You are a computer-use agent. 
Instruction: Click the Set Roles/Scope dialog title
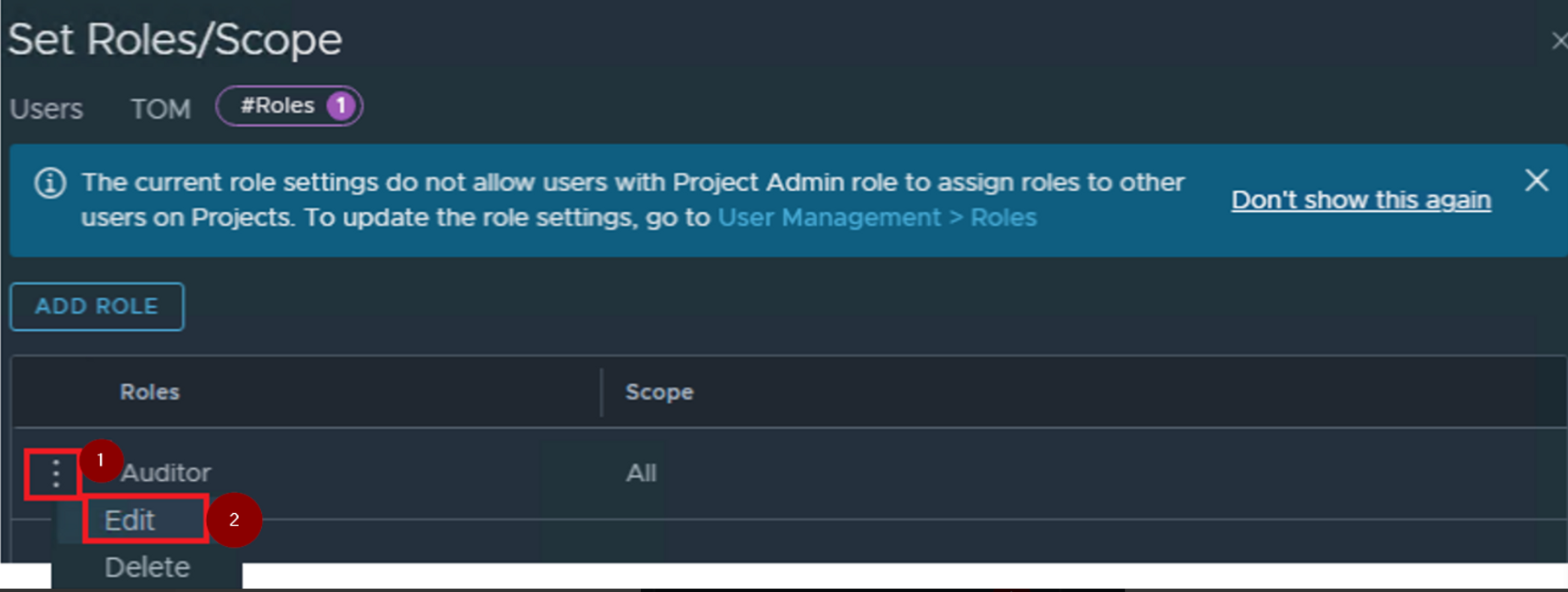175,40
